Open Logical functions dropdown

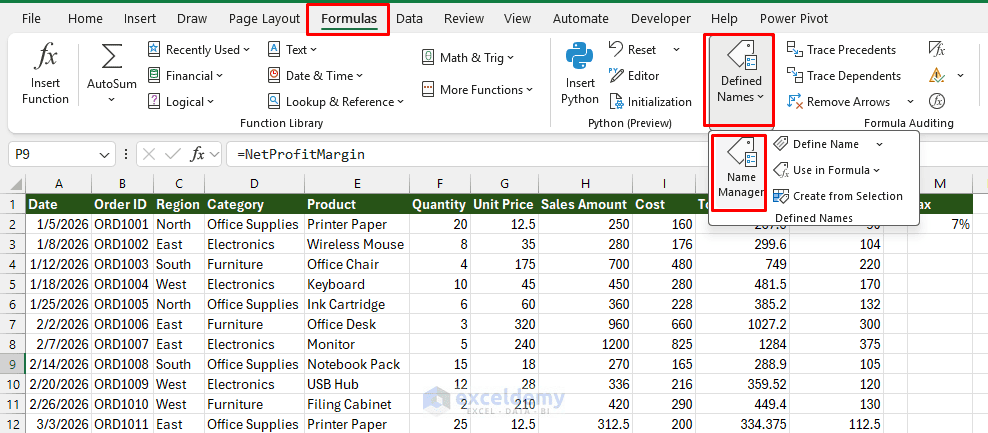pos(181,101)
